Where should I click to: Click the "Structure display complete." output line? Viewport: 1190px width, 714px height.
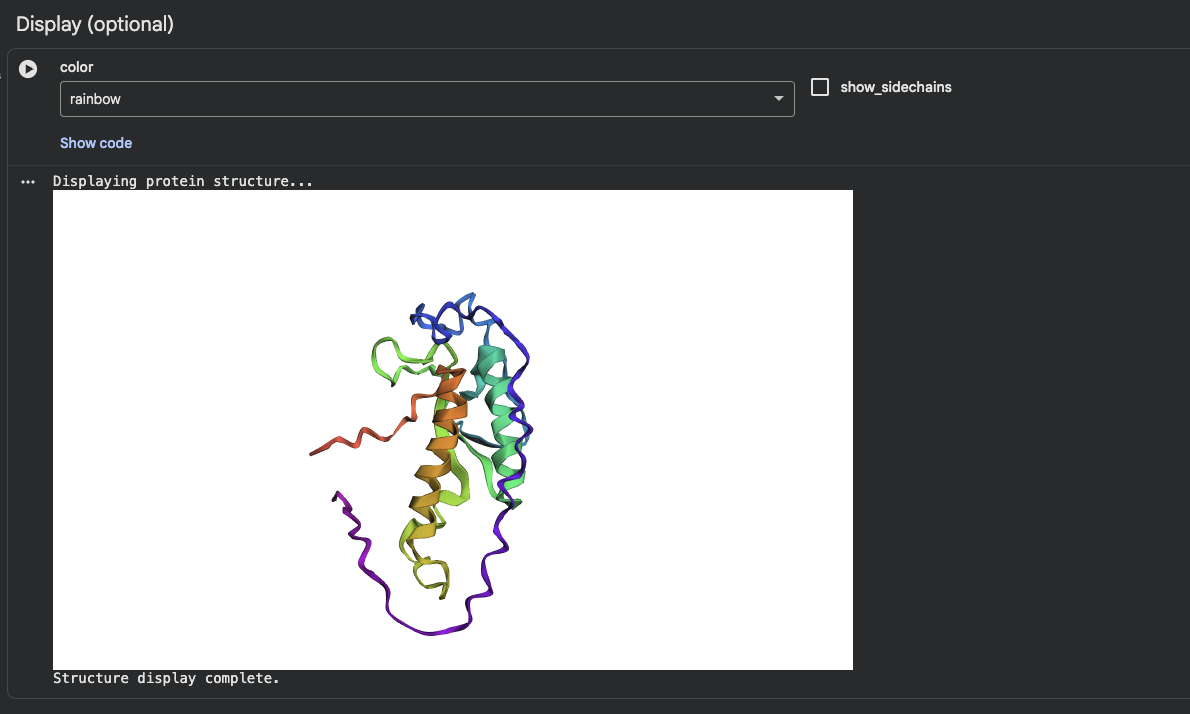[x=166, y=678]
